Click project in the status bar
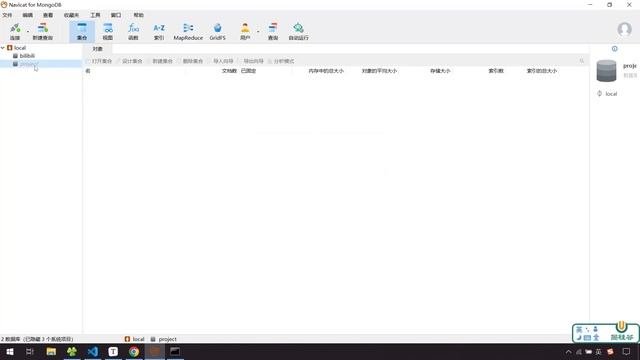 click(x=163, y=339)
